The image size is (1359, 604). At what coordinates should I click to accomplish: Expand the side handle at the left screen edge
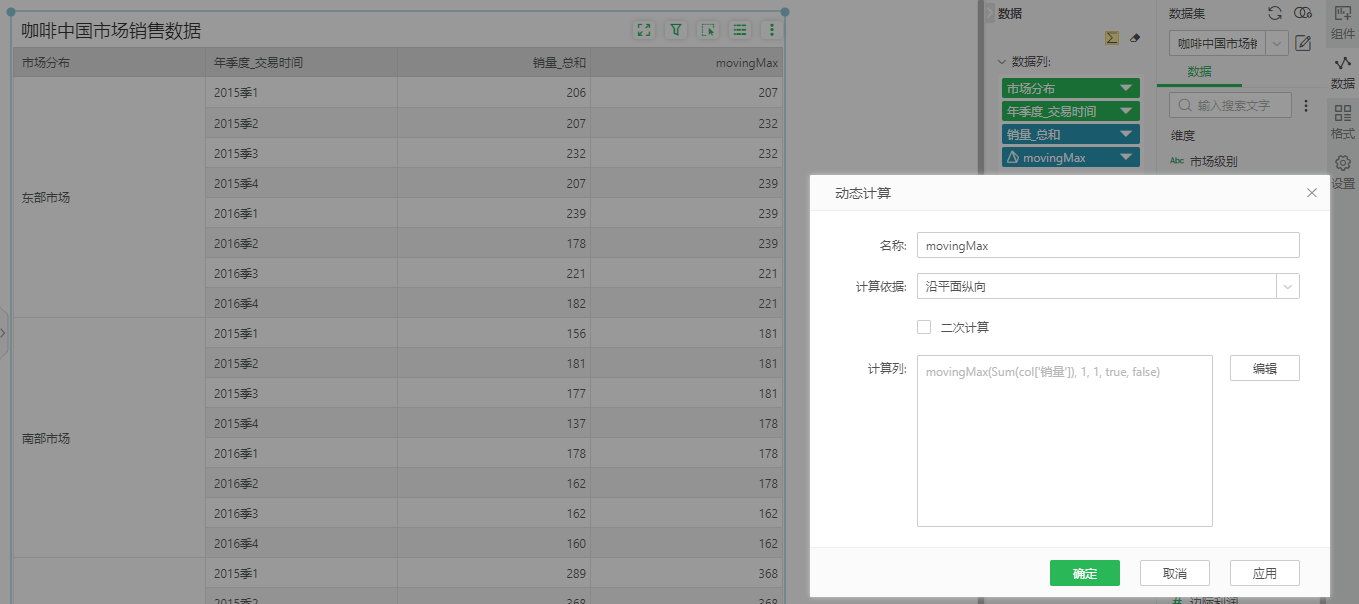[3, 331]
